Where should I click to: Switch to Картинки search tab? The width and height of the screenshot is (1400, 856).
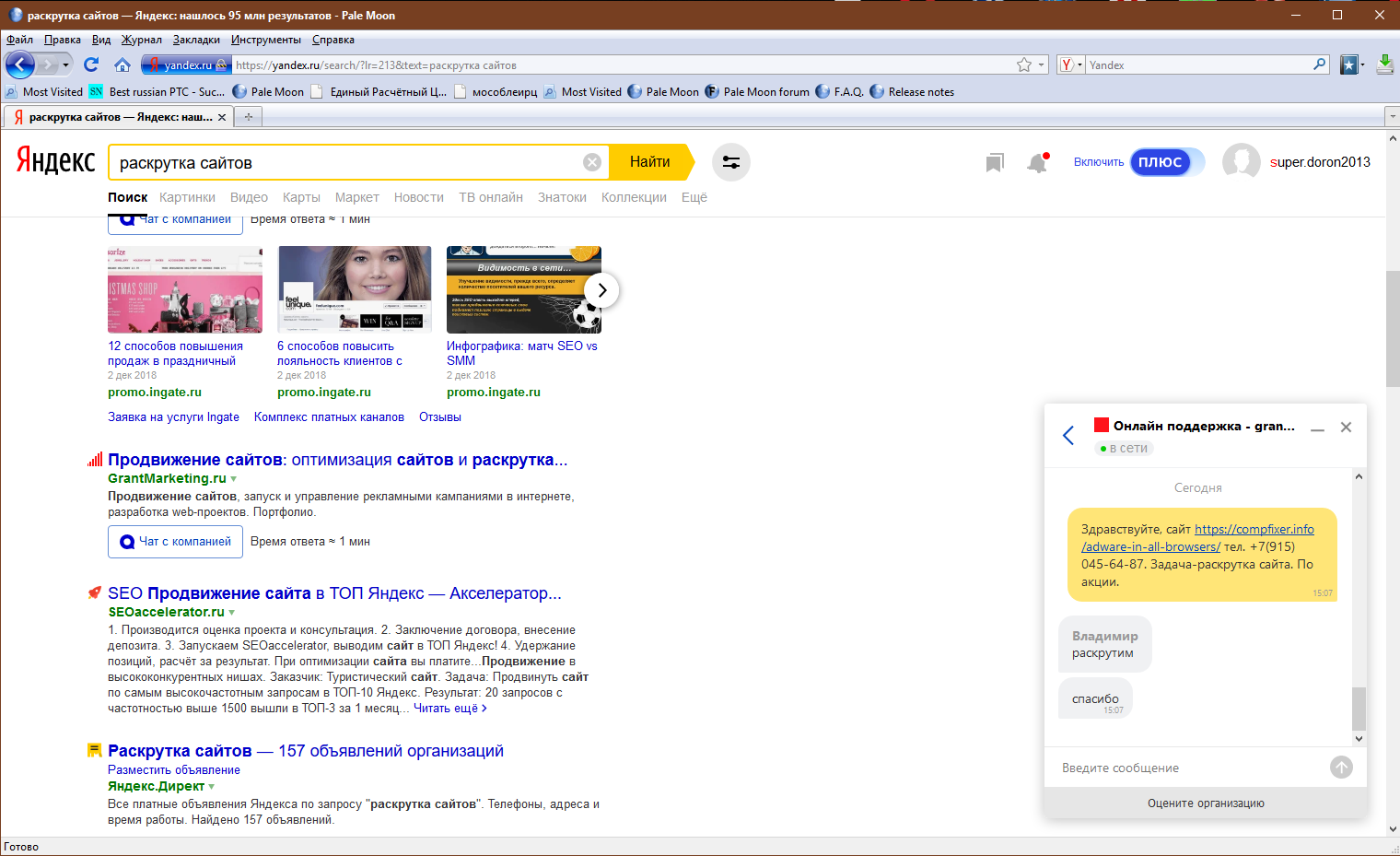point(187,197)
